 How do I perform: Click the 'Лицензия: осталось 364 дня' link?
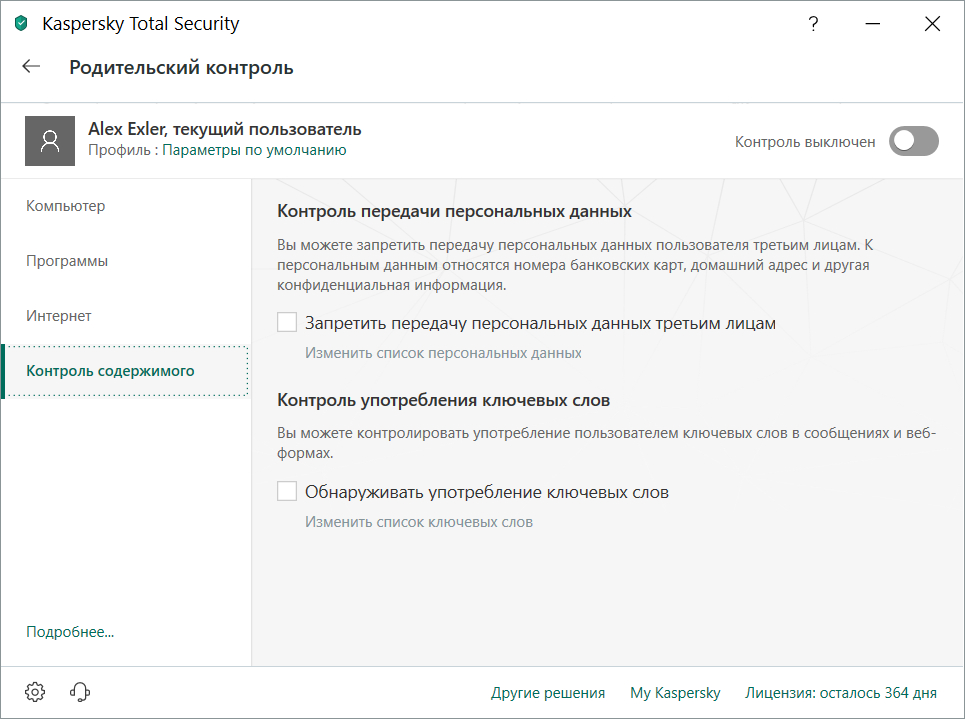(840, 693)
